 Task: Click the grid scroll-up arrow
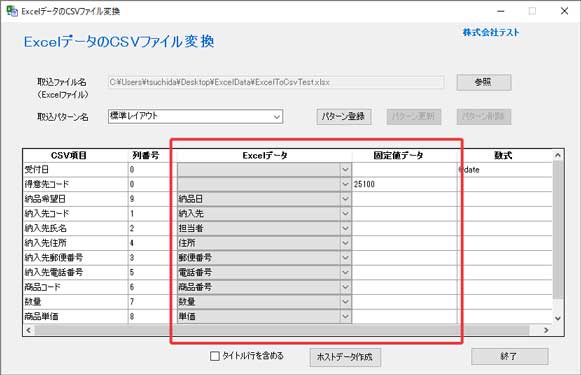[558, 155]
